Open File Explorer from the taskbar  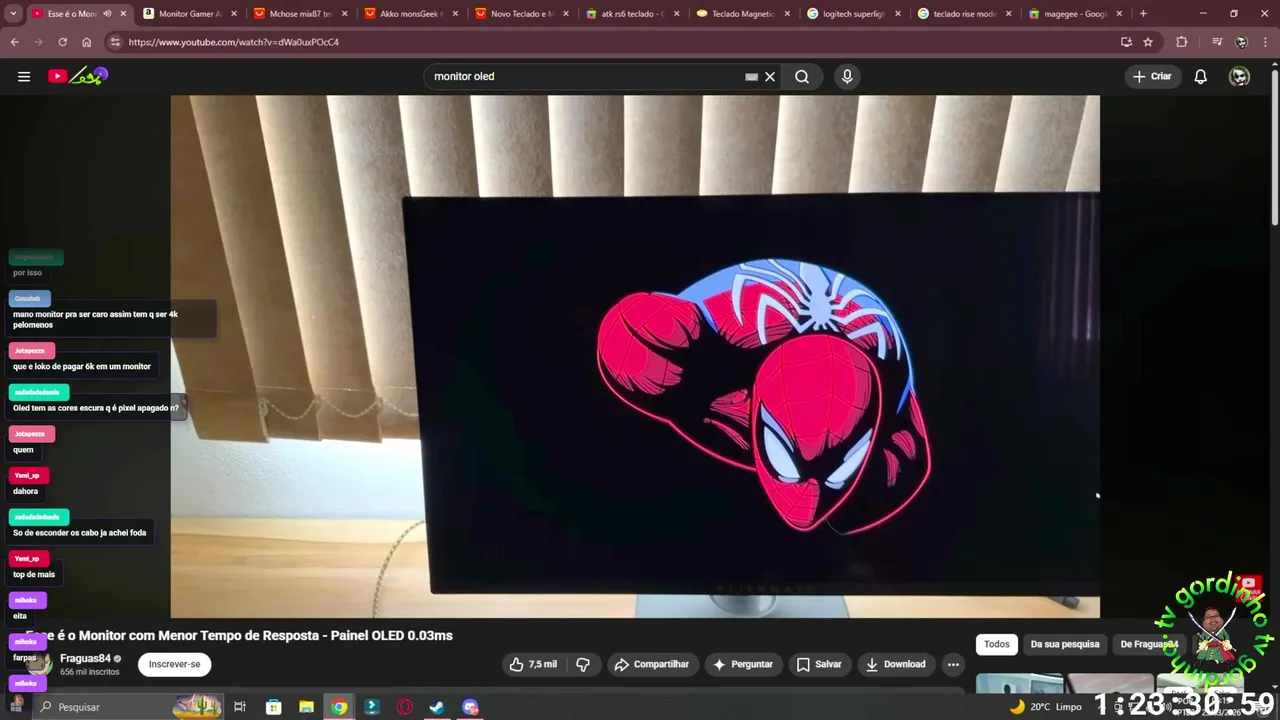coord(306,707)
